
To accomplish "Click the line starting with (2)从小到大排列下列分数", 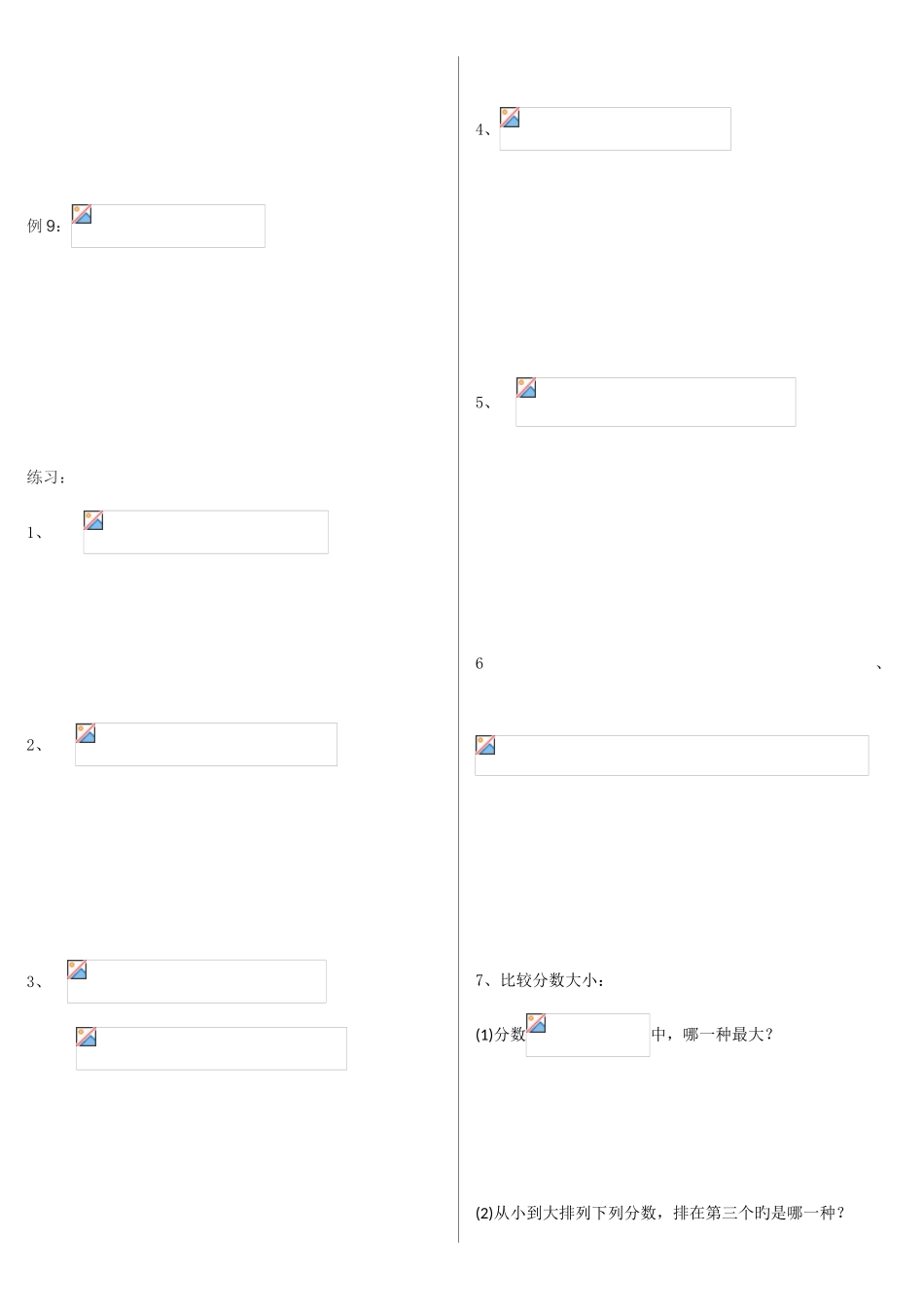I will pyautogui.click(x=660, y=1213).
